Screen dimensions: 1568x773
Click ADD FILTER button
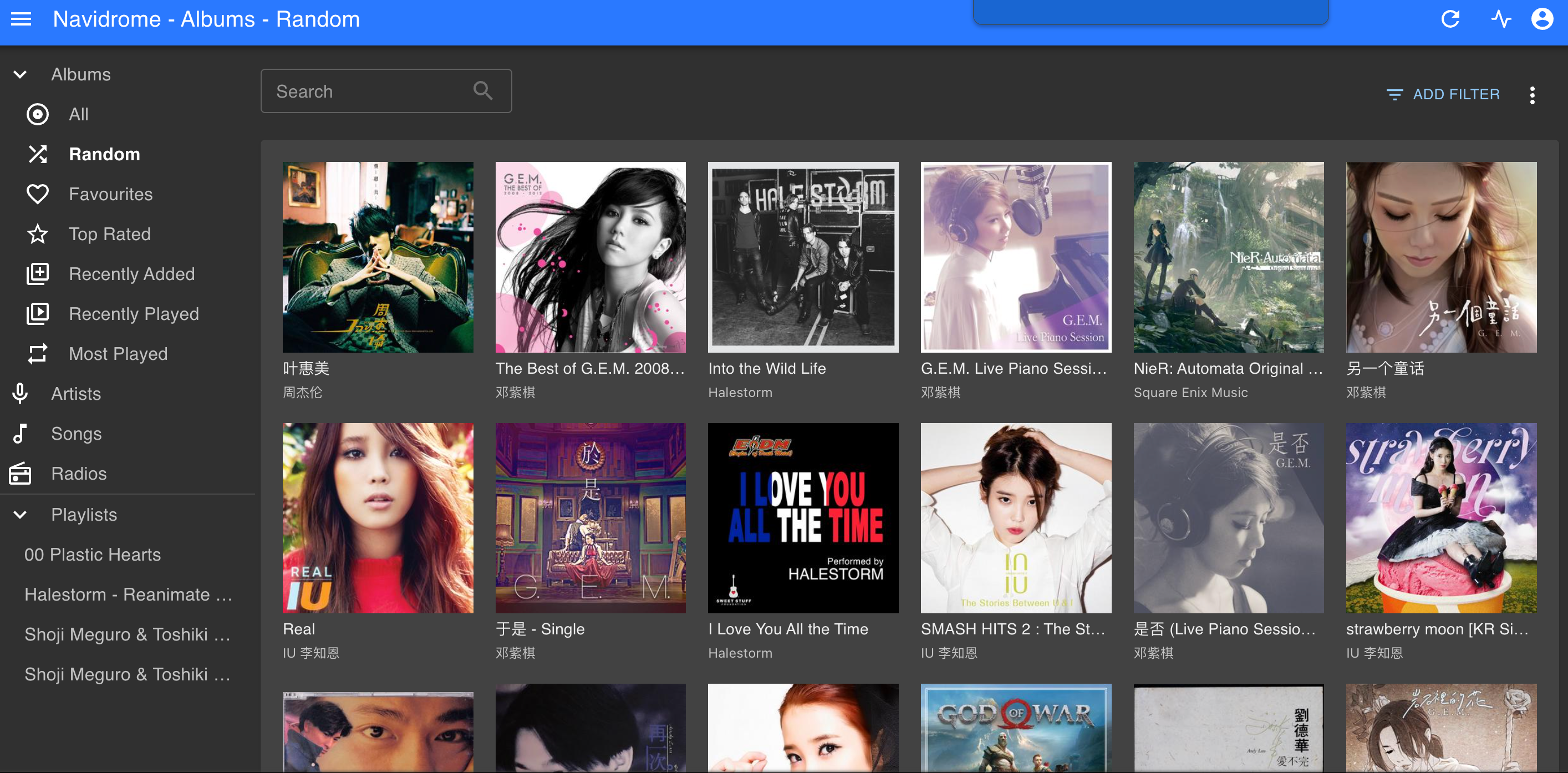coord(1443,95)
